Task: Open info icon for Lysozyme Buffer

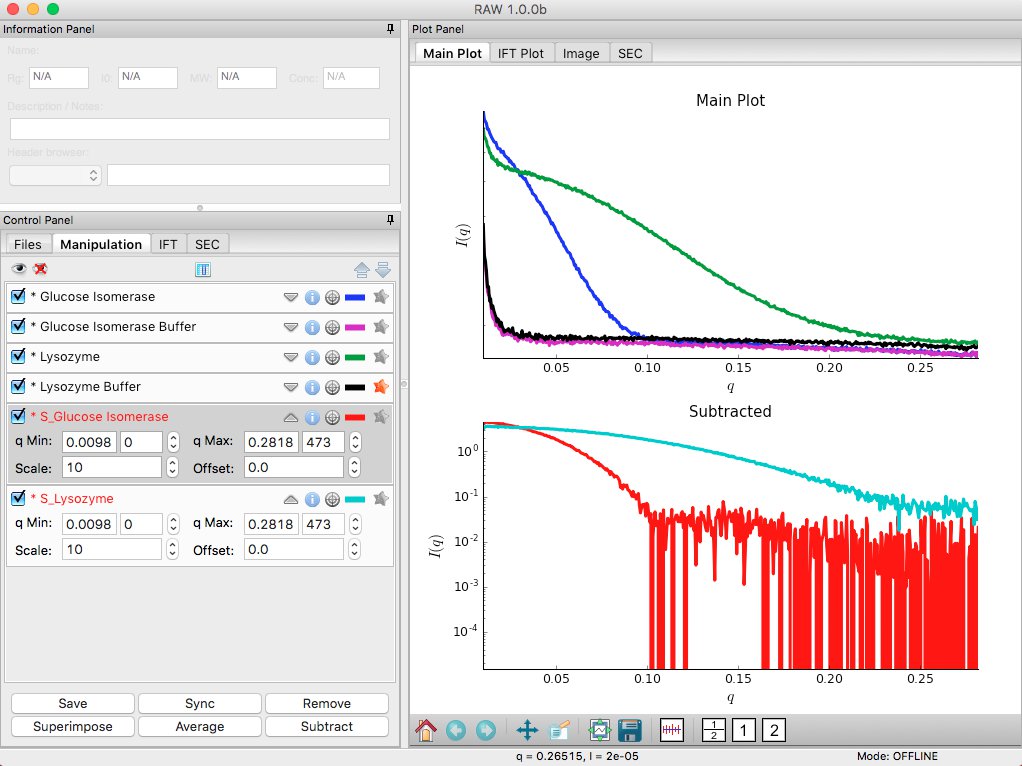Action: tap(312, 387)
